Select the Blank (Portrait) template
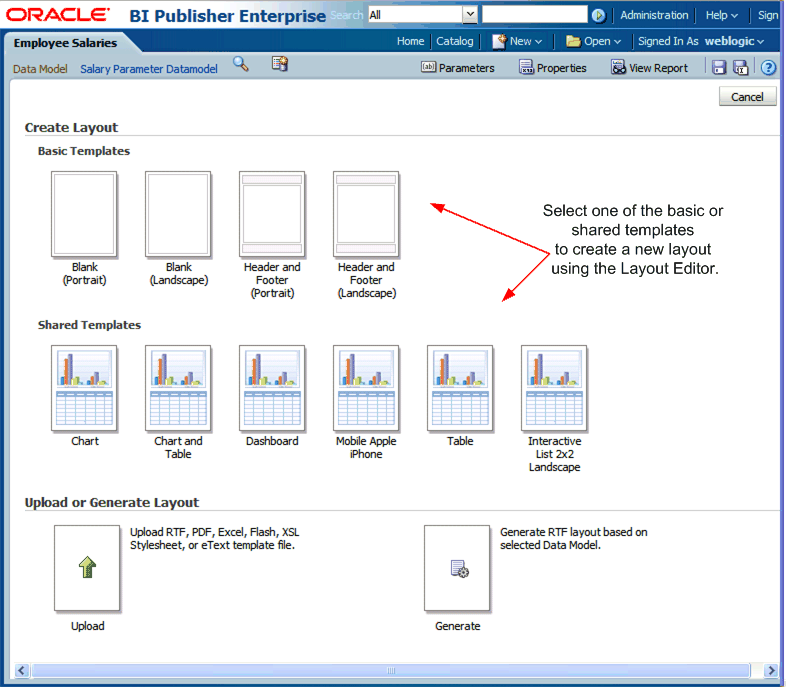 [84, 214]
